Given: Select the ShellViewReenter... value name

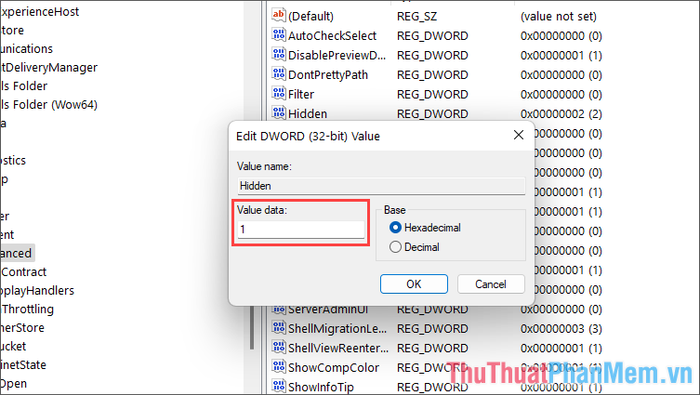Looking at the screenshot, I should [338, 348].
